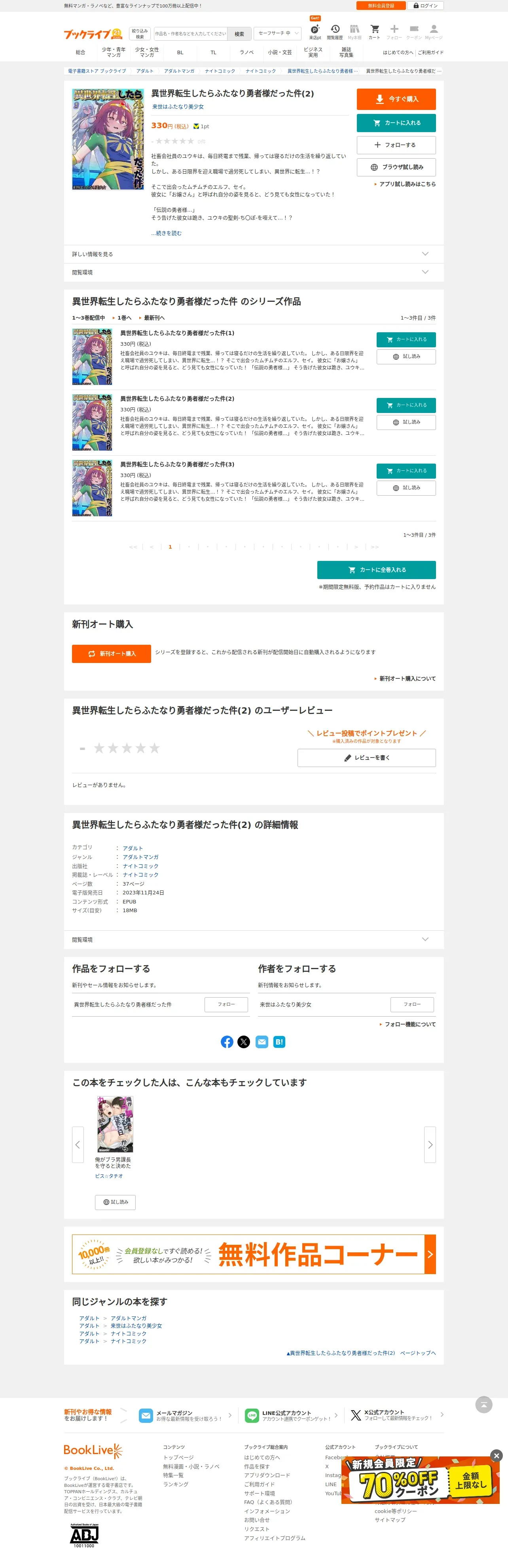Click レビューを書く button
This screenshot has height=1568, width=508.
click(367, 757)
